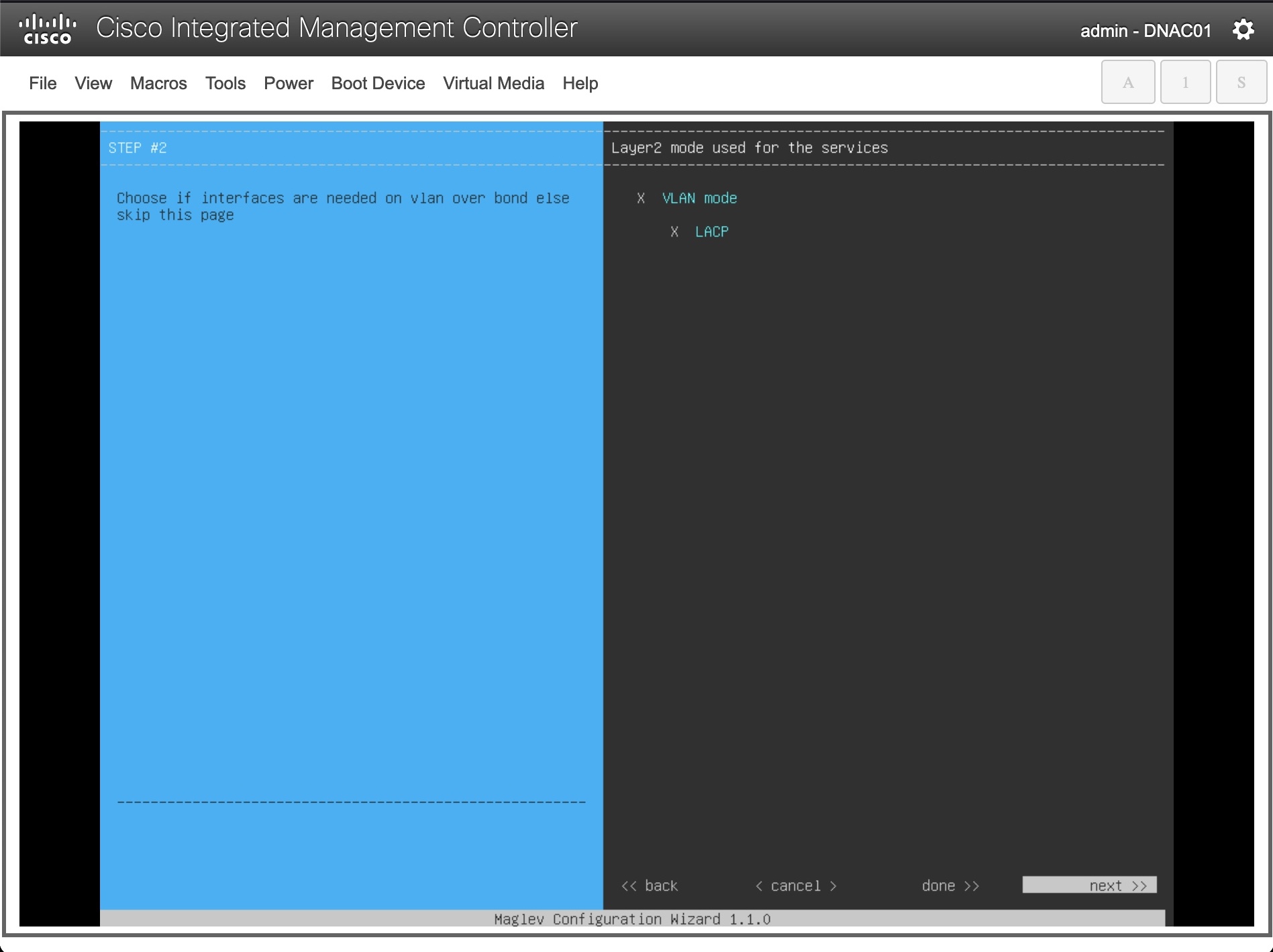This screenshot has width=1273, height=952.
Task: Expand the Macros menu
Action: (x=158, y=83)
